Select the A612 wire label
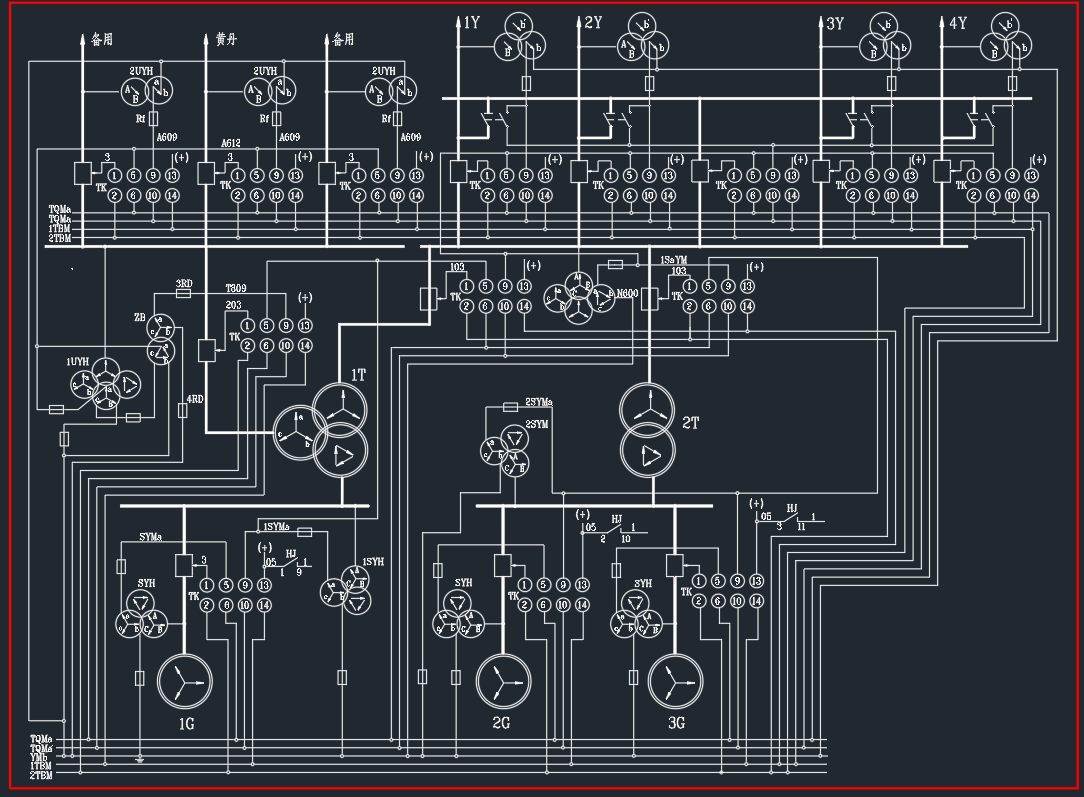This screenshot has width=1084, height=797. (232, 144)
